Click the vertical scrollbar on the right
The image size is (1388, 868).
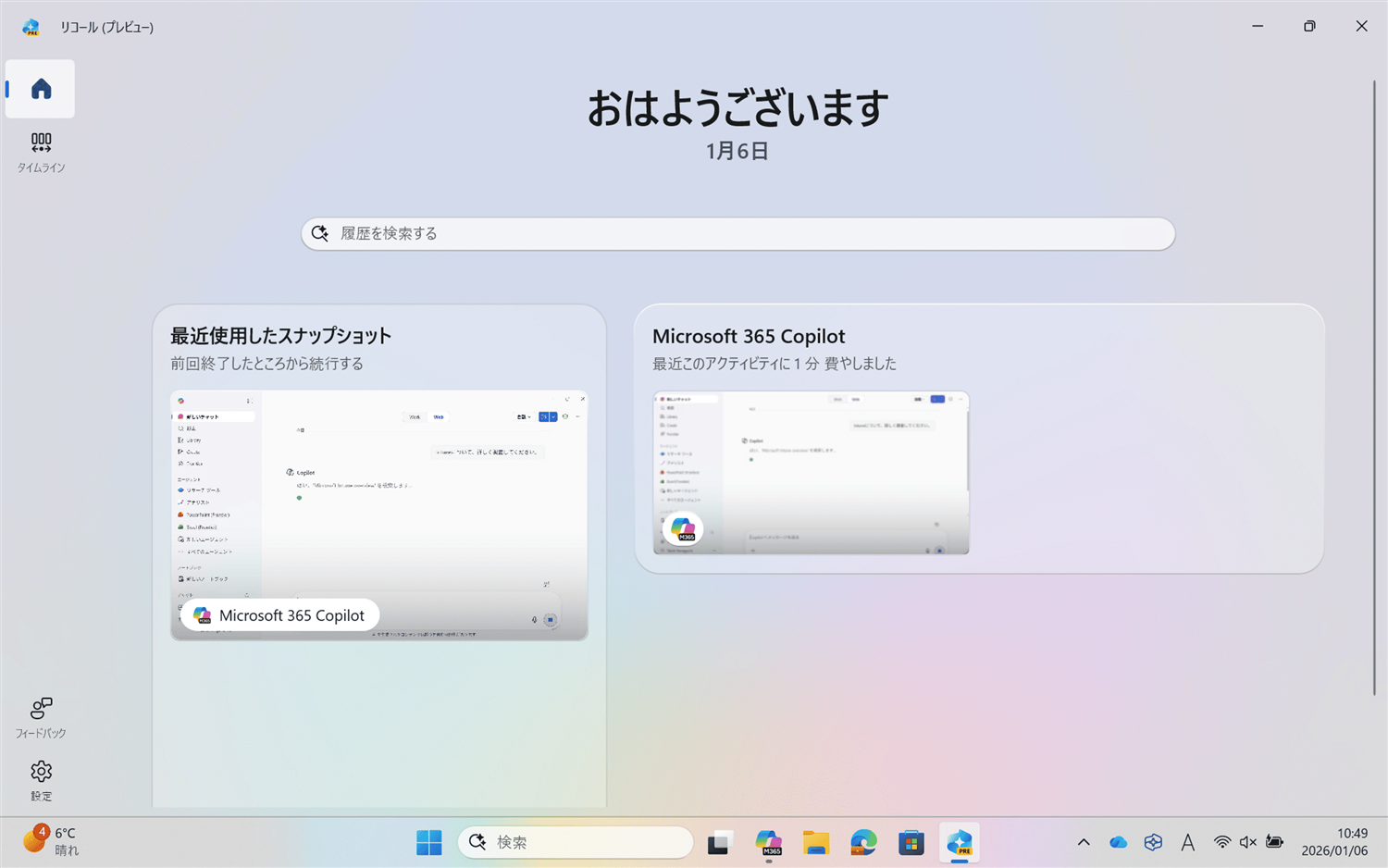click(1374, 387)
